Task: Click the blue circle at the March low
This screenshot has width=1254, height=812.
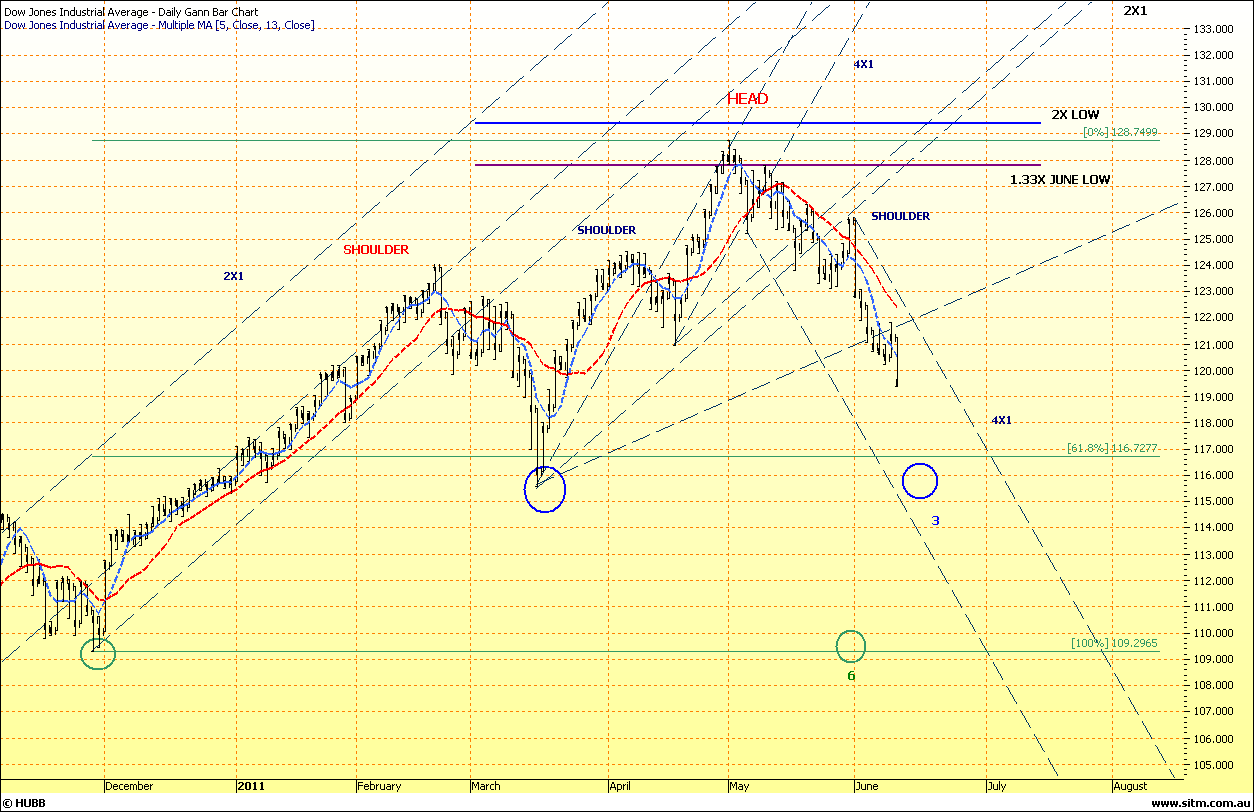Action: 545,489
